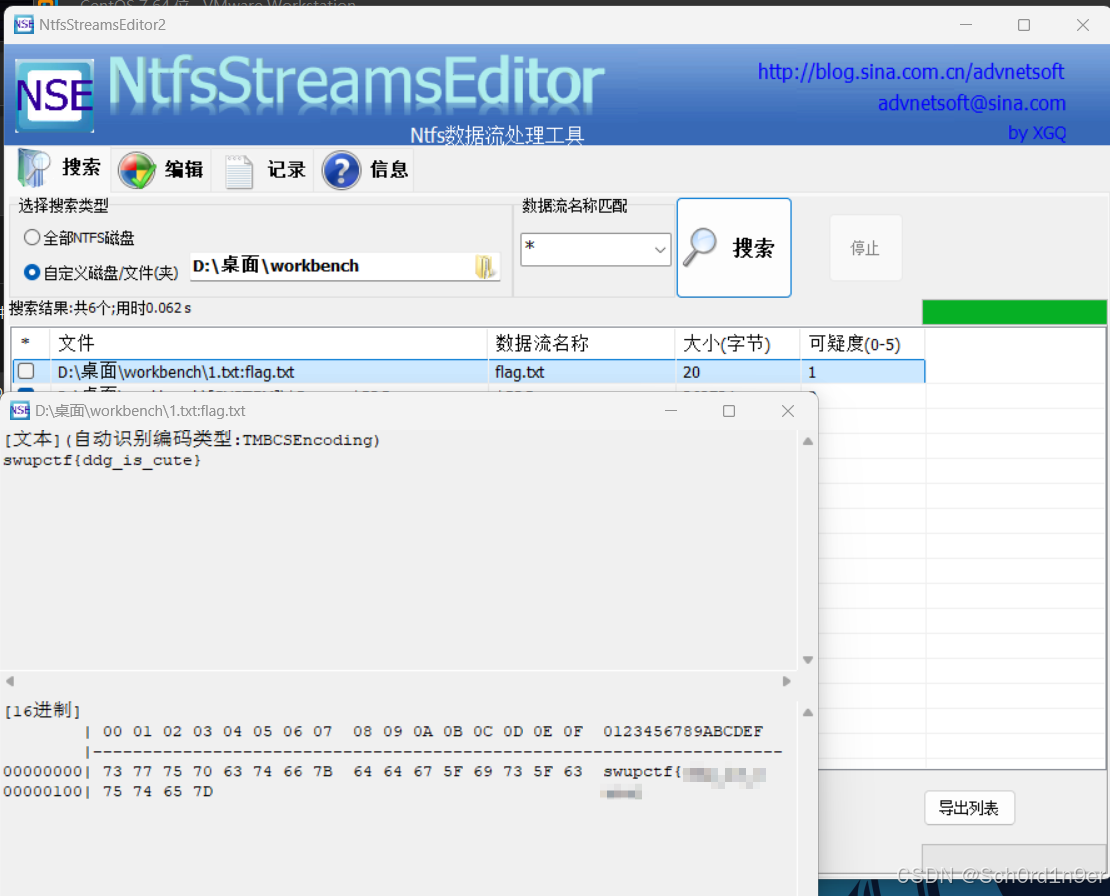Image resolution: width=1110 pixels, height=896 pixels.
Task: Click the swupctf{ddg_is_cute} text line
Action: tap(102, 460)
